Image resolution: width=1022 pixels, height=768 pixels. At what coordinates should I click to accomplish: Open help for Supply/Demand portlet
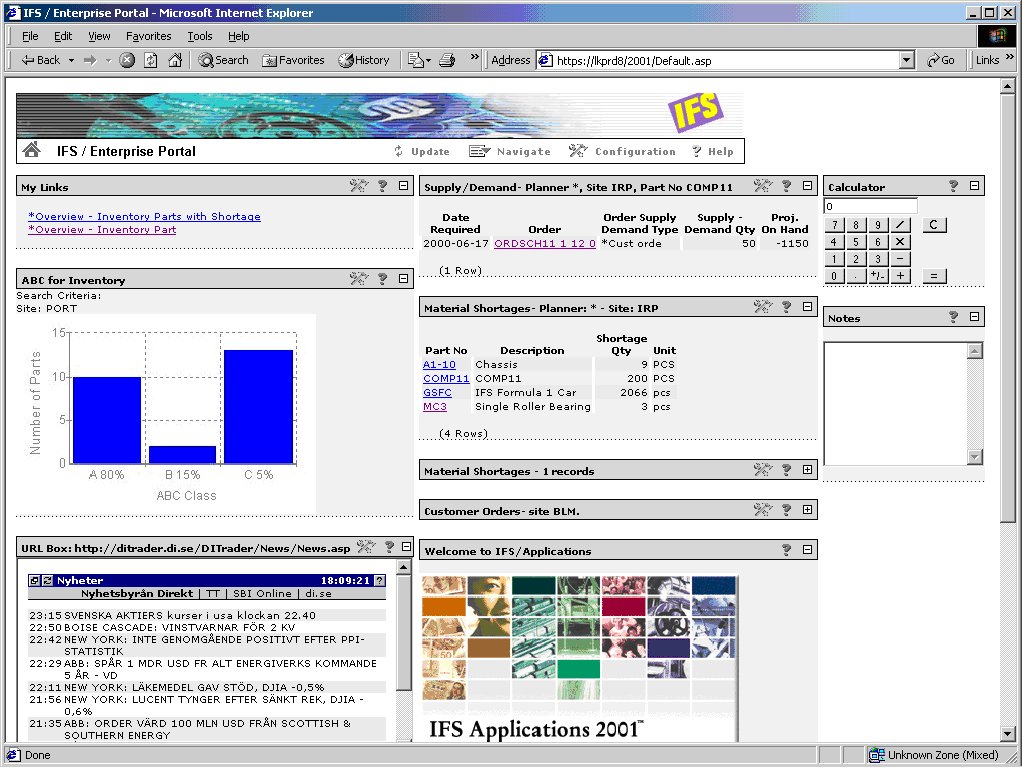click(x=787, y=186)
